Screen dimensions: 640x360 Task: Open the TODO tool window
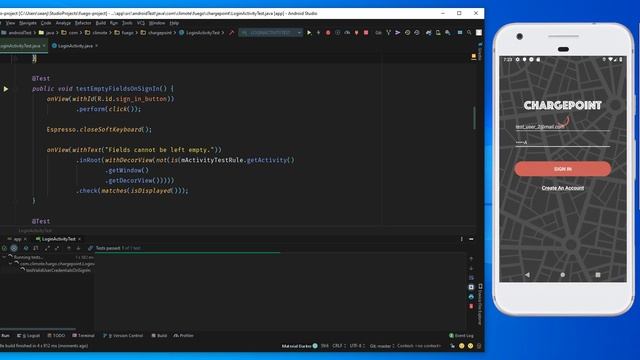click(56, 336)
